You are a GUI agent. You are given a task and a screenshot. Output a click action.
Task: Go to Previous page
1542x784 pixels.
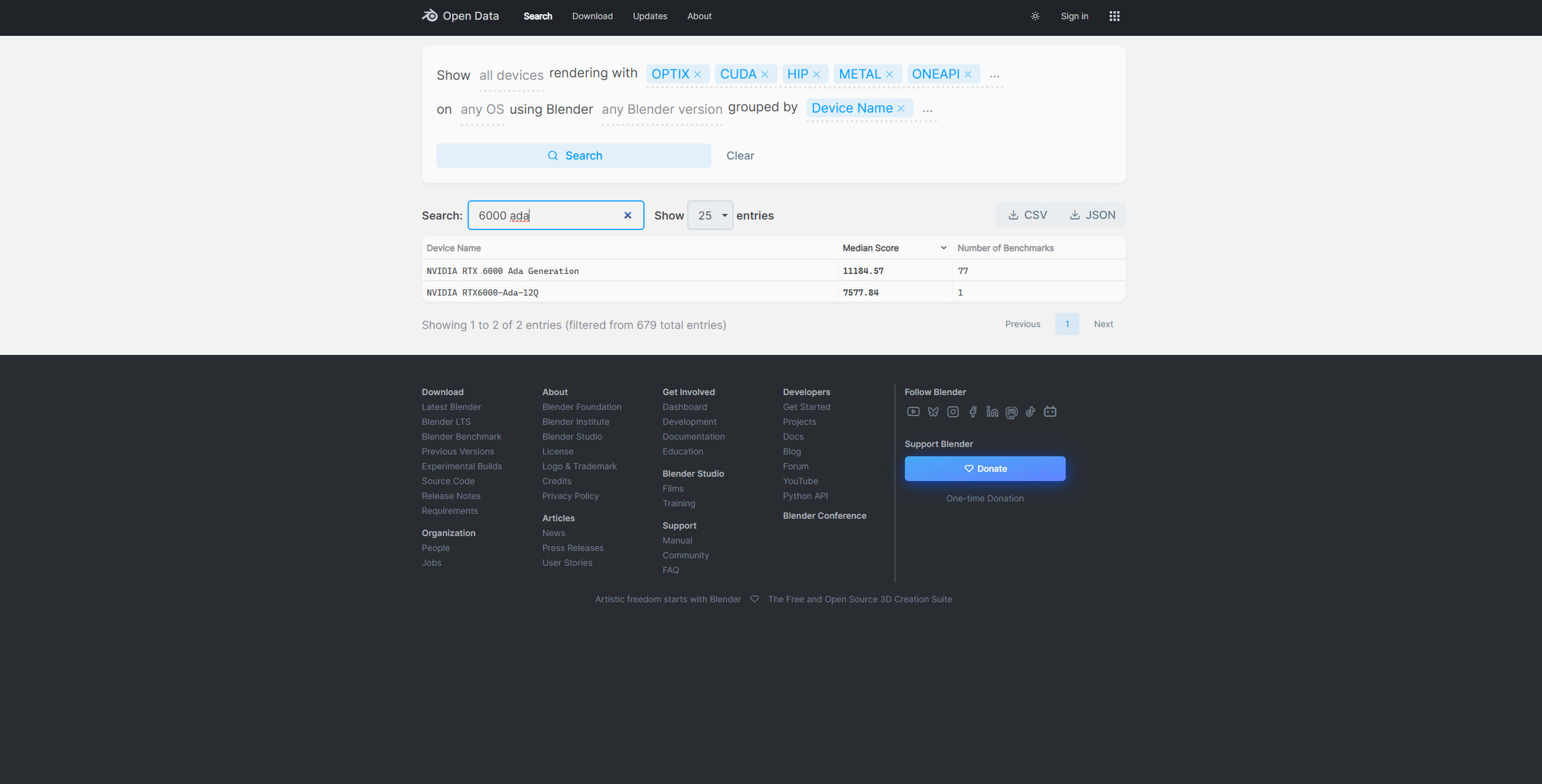[x=1023, y=324]
